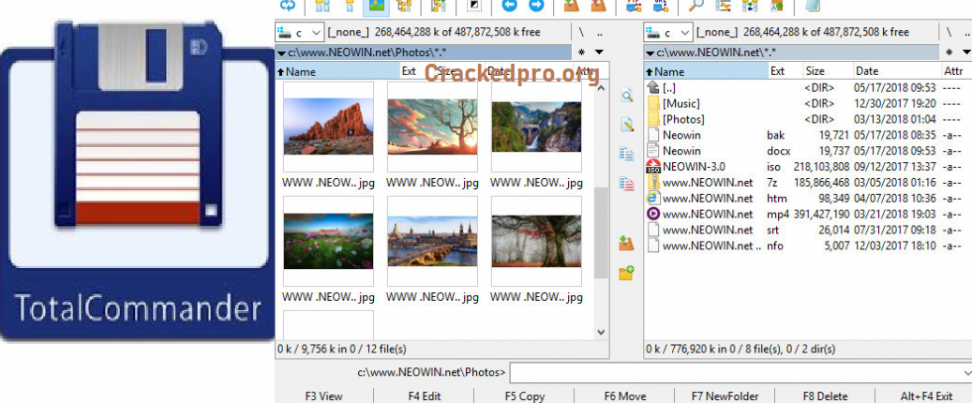Screen dimensions: 972x403
Task: Sort the right panel by Size column
Action: 828,71
